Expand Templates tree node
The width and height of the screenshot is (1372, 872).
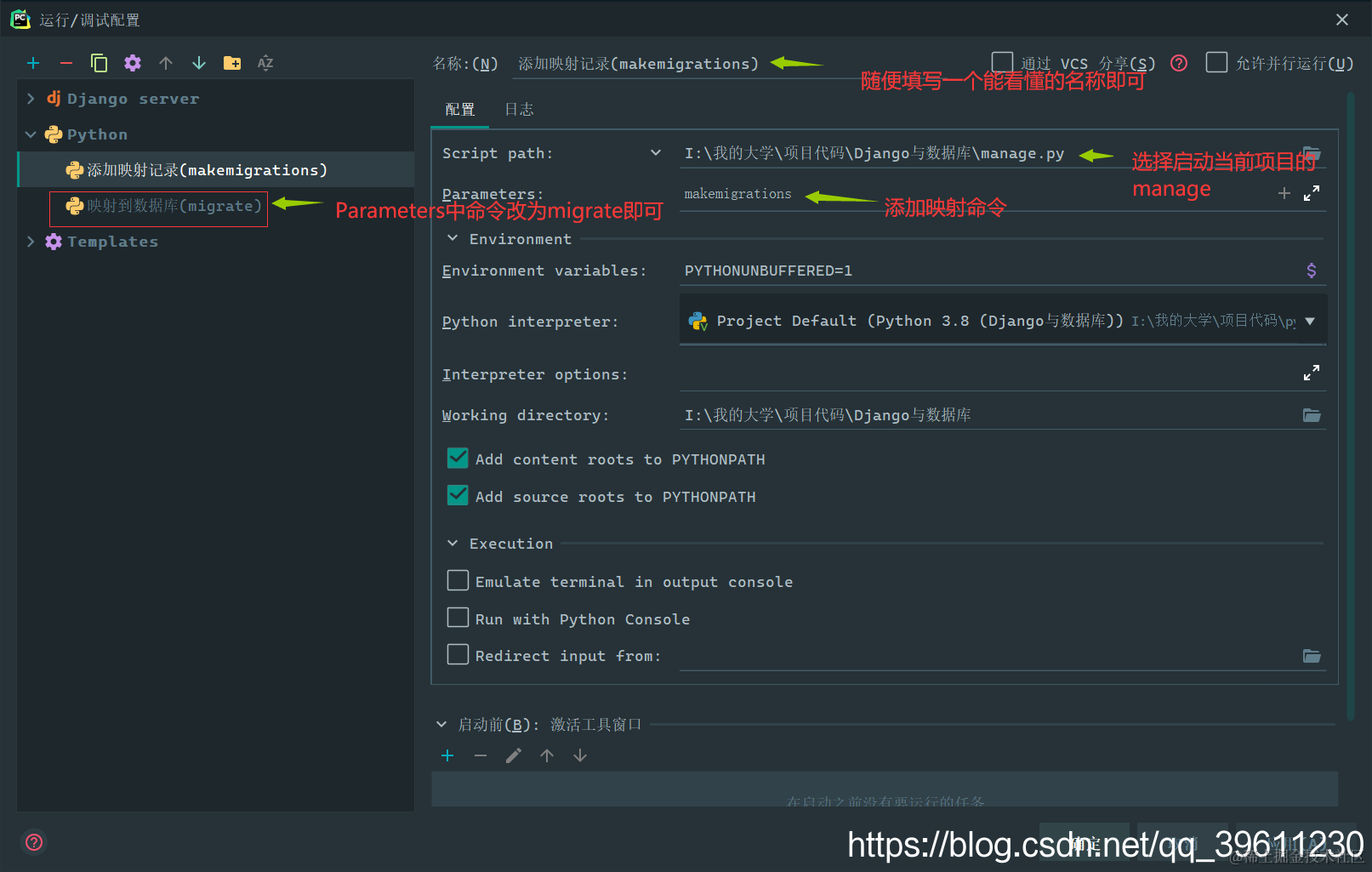[x=31, y=242]
